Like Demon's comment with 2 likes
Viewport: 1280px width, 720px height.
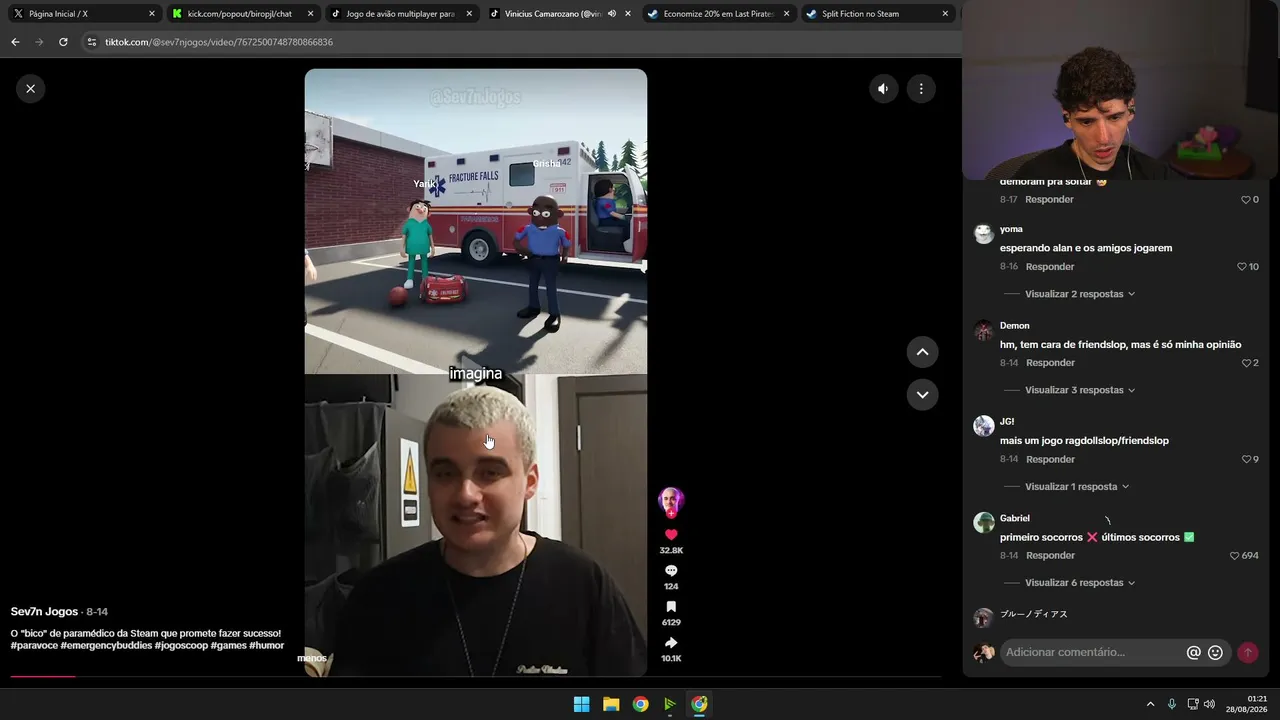(1246, 363)
